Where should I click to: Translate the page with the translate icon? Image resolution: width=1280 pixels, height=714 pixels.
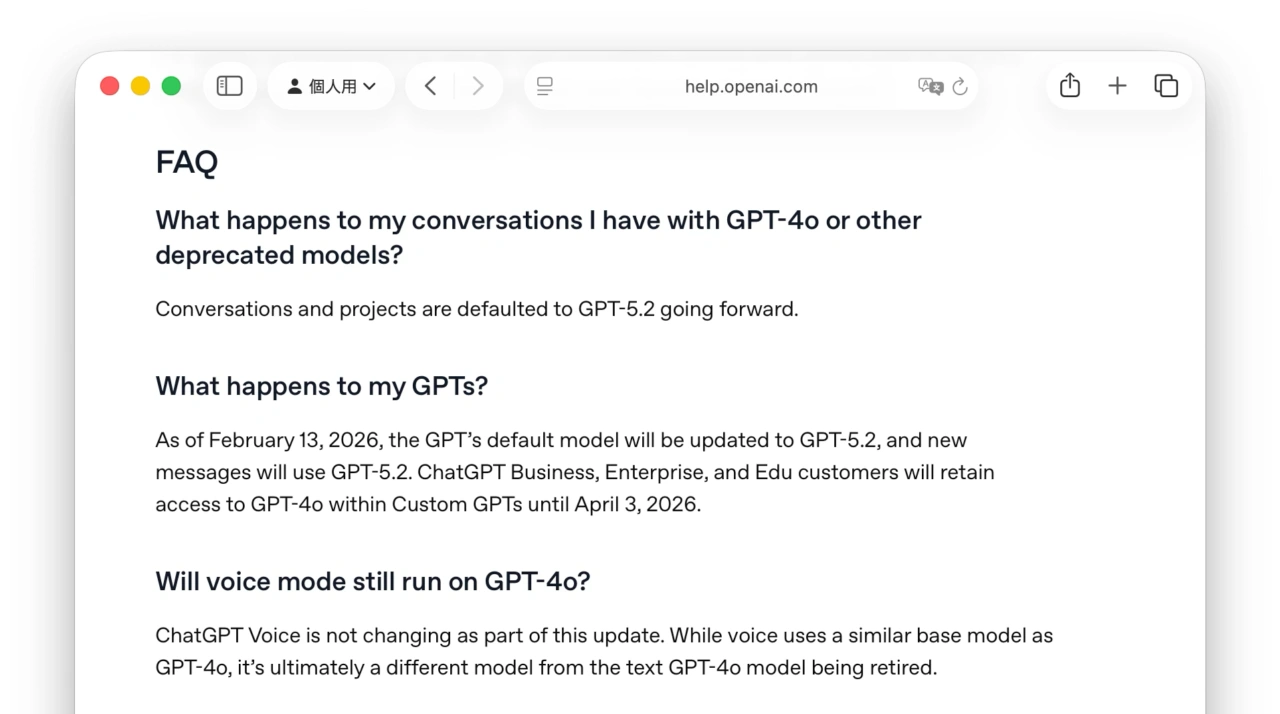point(930,86)
